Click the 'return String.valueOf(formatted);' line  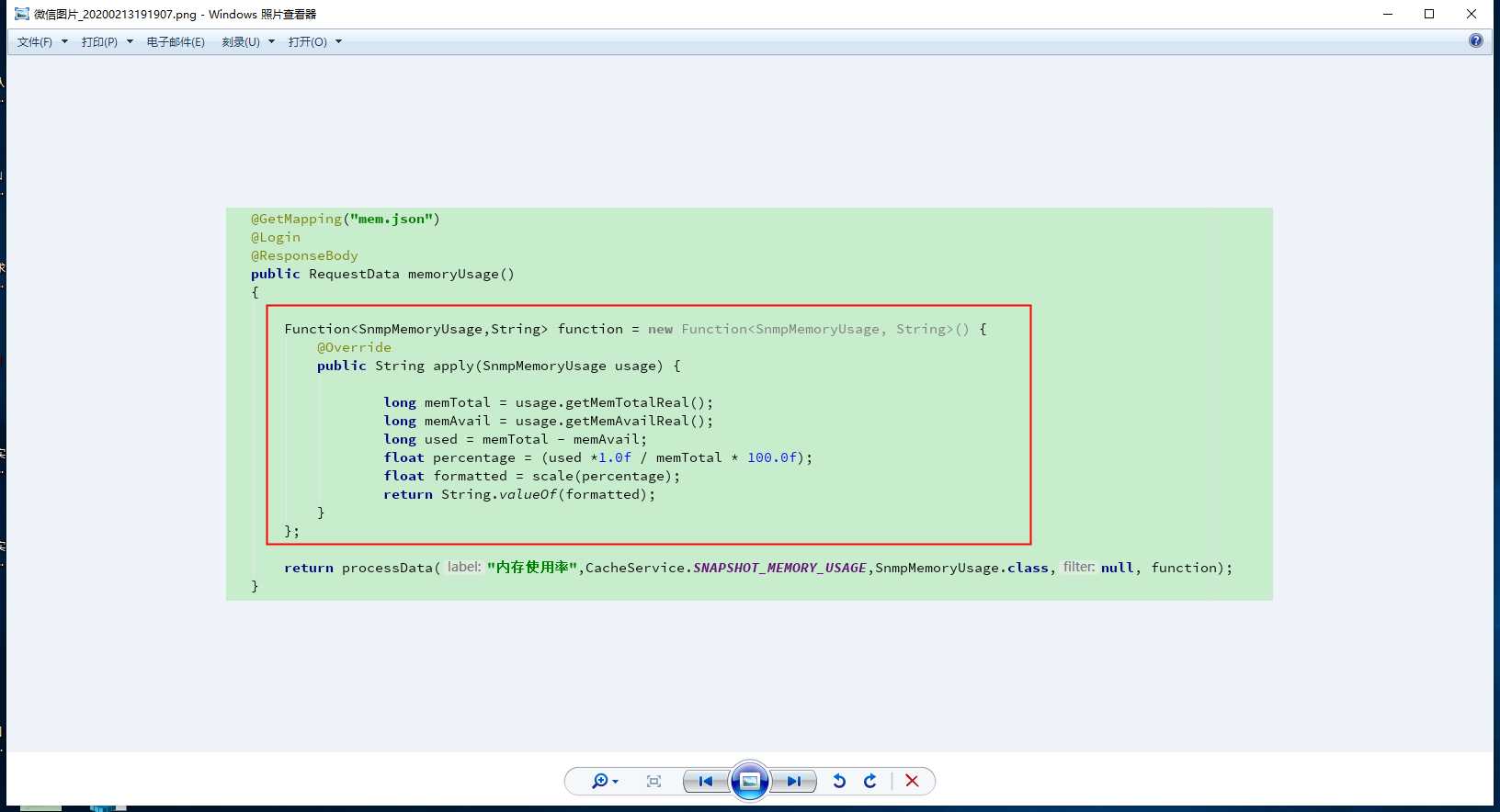[x=519, y=494]
